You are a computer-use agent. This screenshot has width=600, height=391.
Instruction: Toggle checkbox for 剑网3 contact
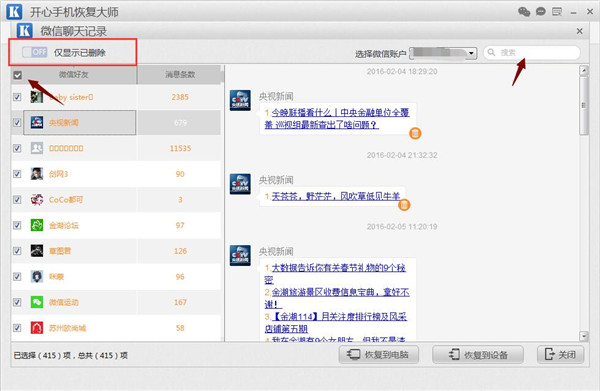point(17,174)
